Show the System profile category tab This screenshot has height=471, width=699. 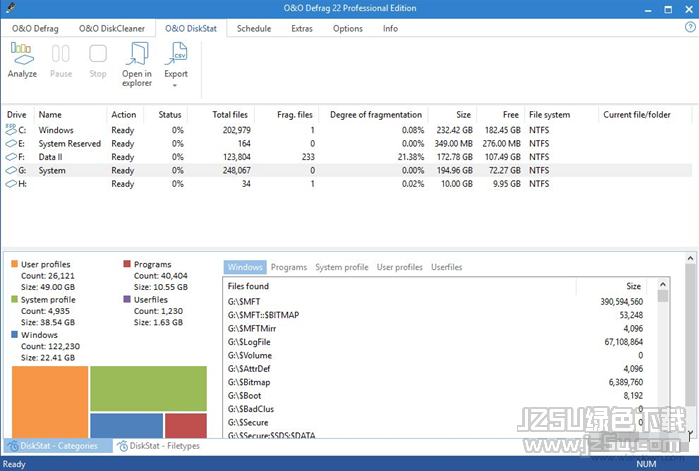pyautogui.click(x=342, y=267)
